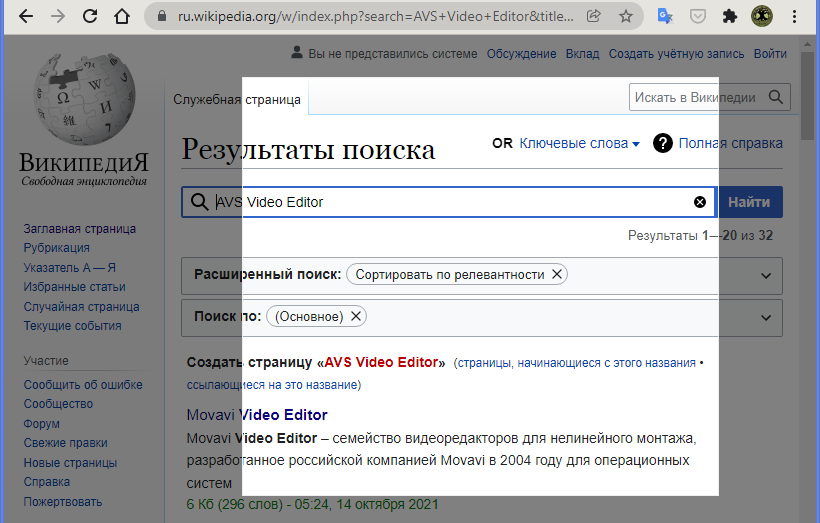Click the Войти login link
Screen dimensions: 820x523
(770, 54)
